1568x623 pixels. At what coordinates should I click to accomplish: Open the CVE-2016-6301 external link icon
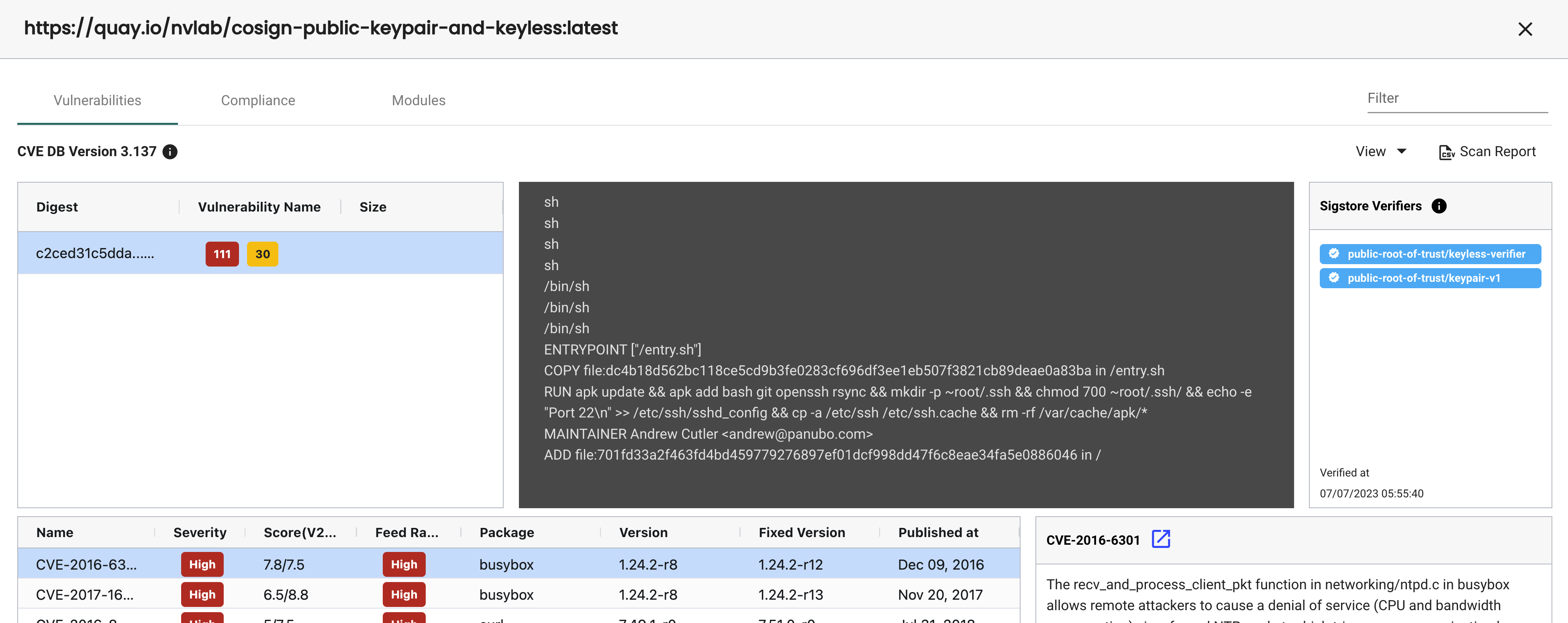(1161, 539)
